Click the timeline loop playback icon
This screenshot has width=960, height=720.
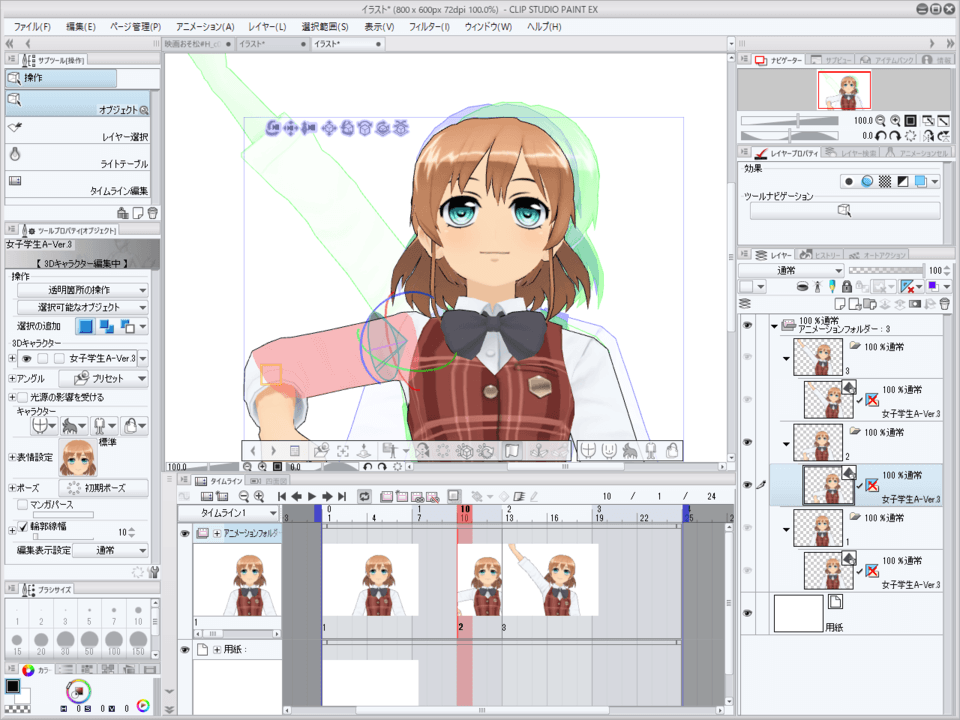point(364,496)
